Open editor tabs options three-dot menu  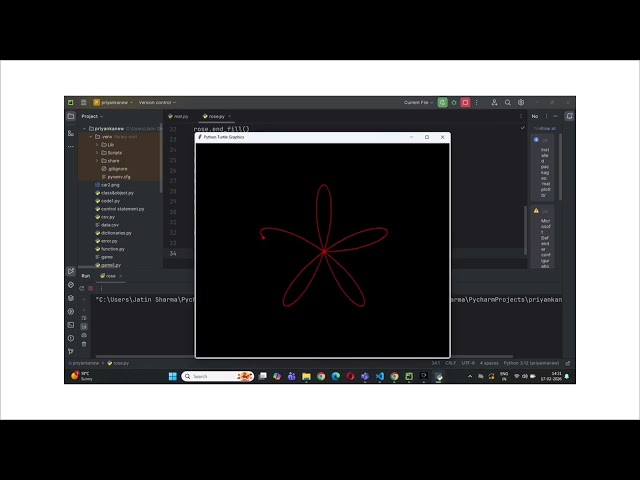521,116
